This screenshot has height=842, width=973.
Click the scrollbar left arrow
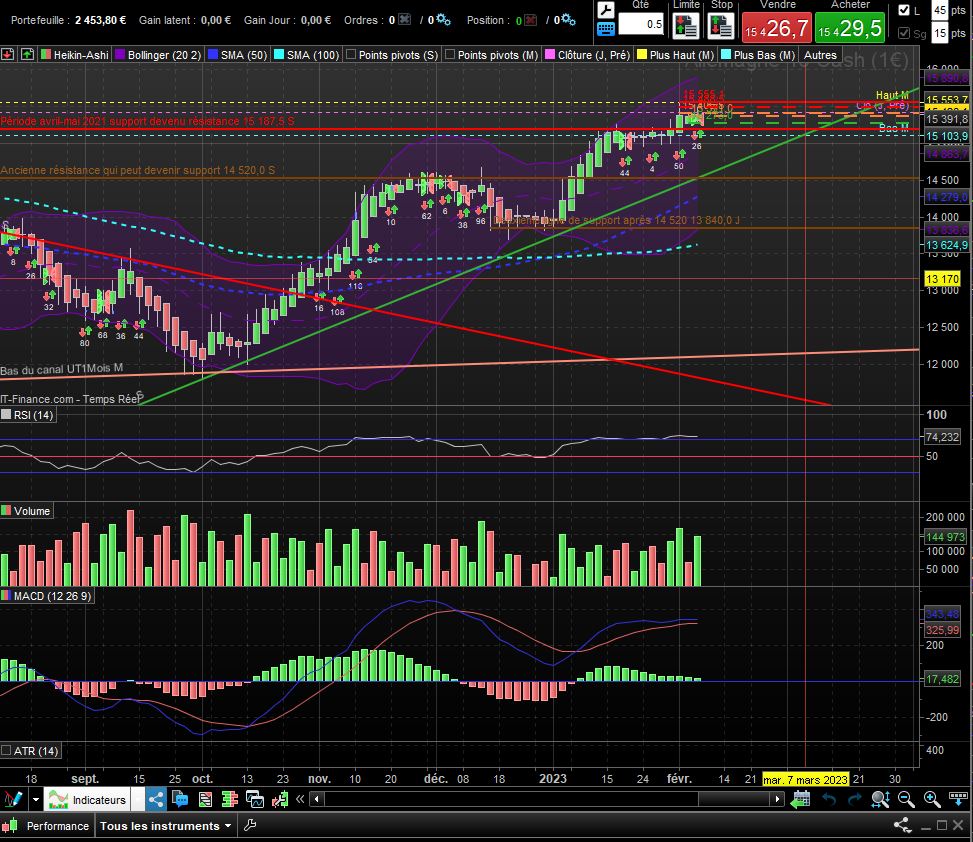pyautogui.click(x=316, y=799)
